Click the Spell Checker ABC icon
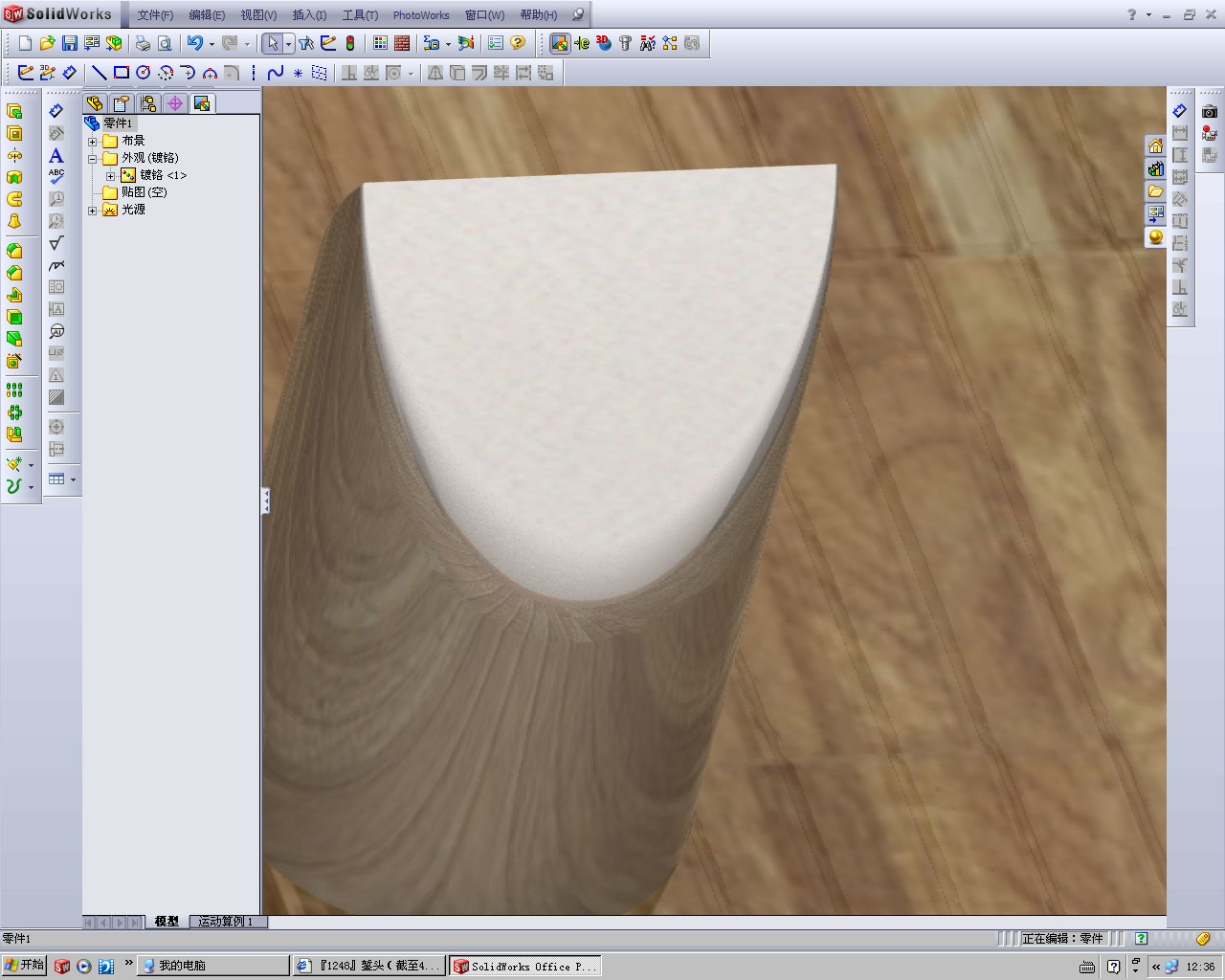The image size is (1225, 980). (x=56, y=176)
